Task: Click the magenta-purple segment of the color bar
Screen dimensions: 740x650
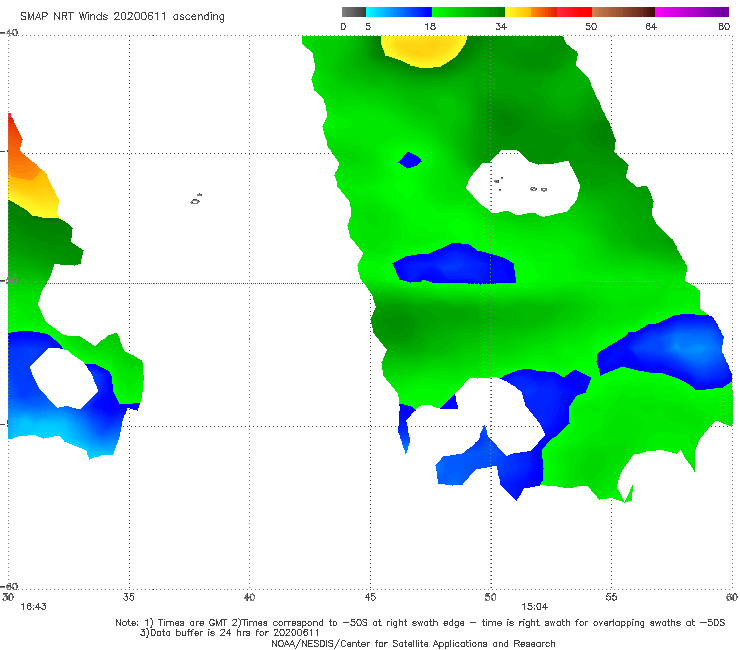Action: point(692,12)
